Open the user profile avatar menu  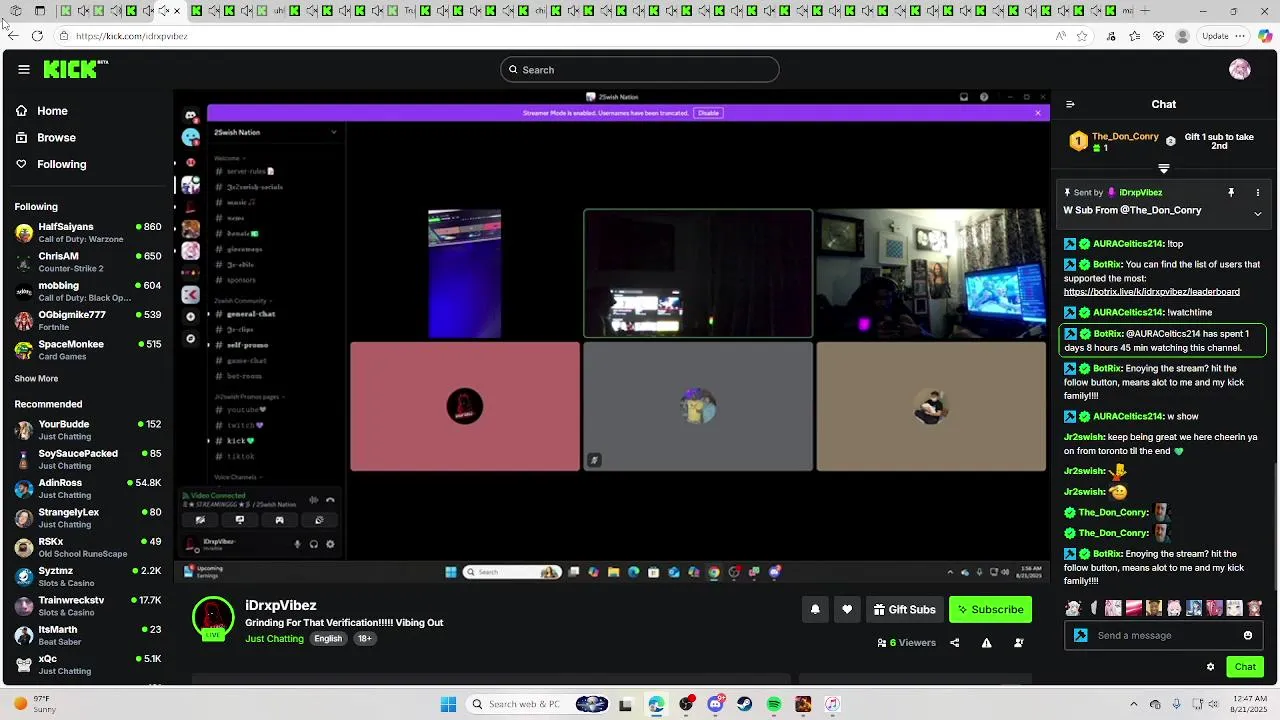[1240, 69]
